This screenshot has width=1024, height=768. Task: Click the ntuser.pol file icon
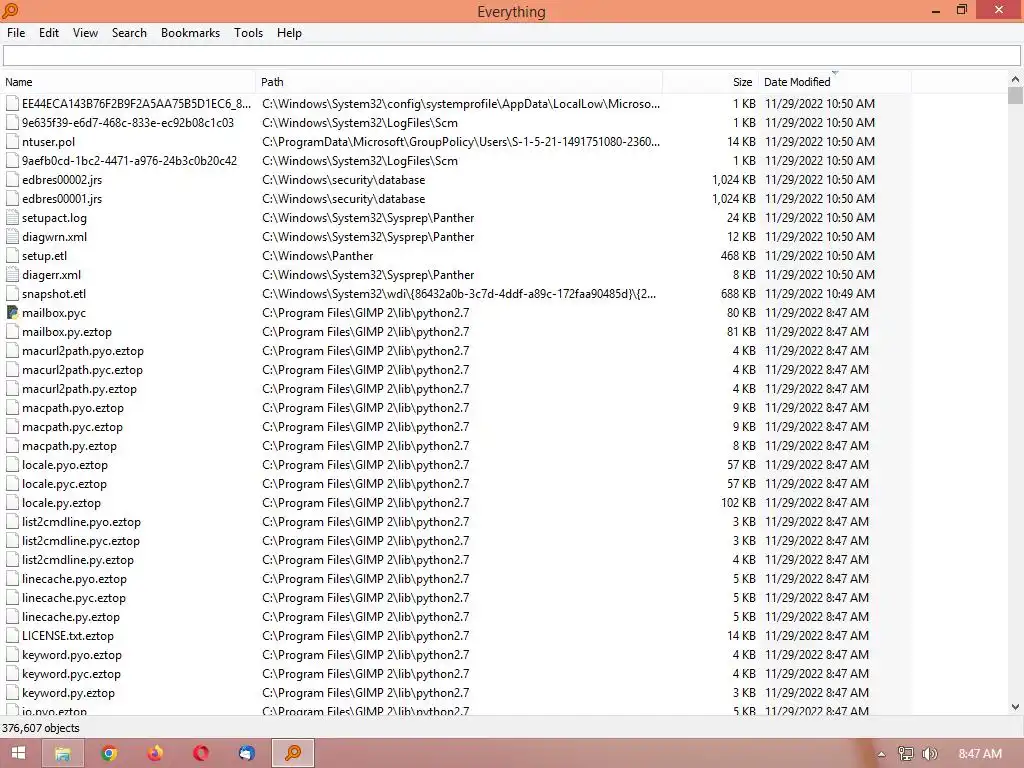[x=12, y=142]
